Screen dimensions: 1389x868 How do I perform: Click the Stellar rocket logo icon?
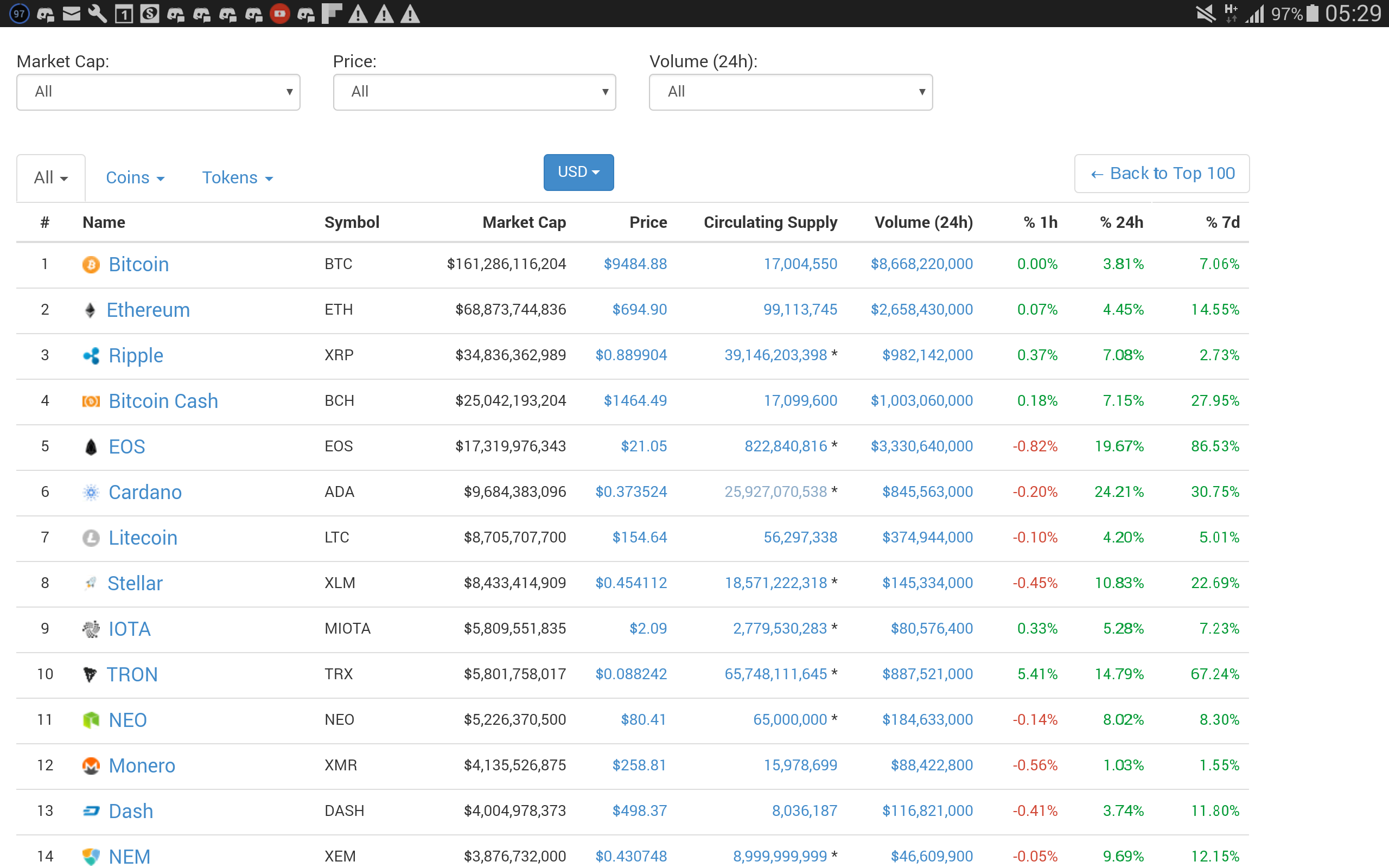pos(90,583)
